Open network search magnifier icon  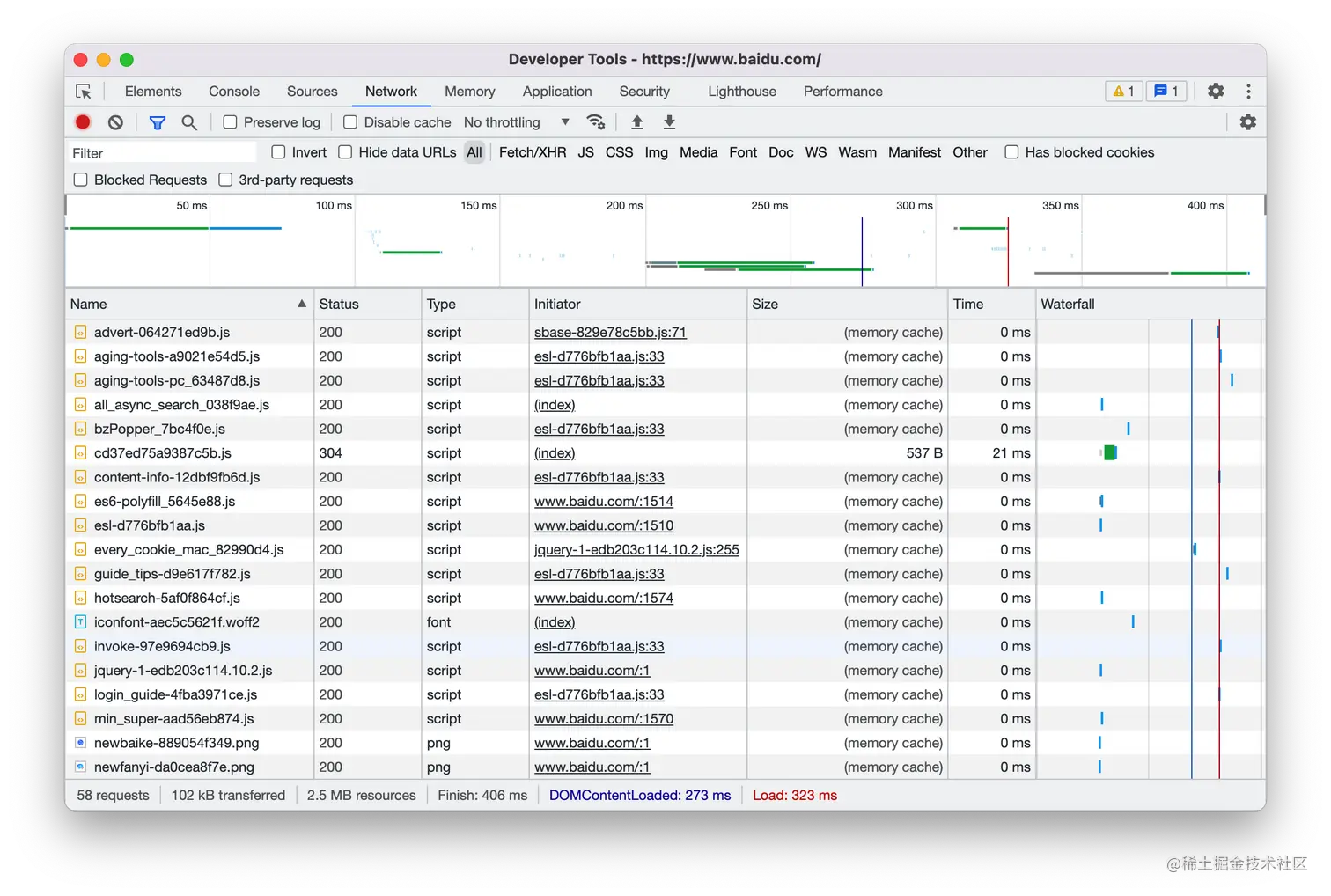189,122
